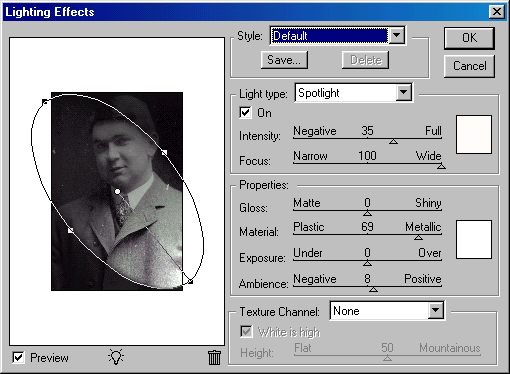The width and height of the screenshot is (510, 374).
Task: Click the ellipse handle on the left shoulder
Action: tap(70, 230)
